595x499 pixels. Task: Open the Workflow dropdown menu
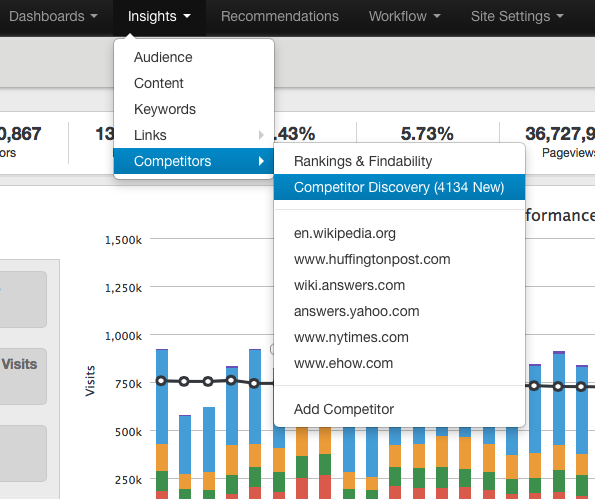405,16
